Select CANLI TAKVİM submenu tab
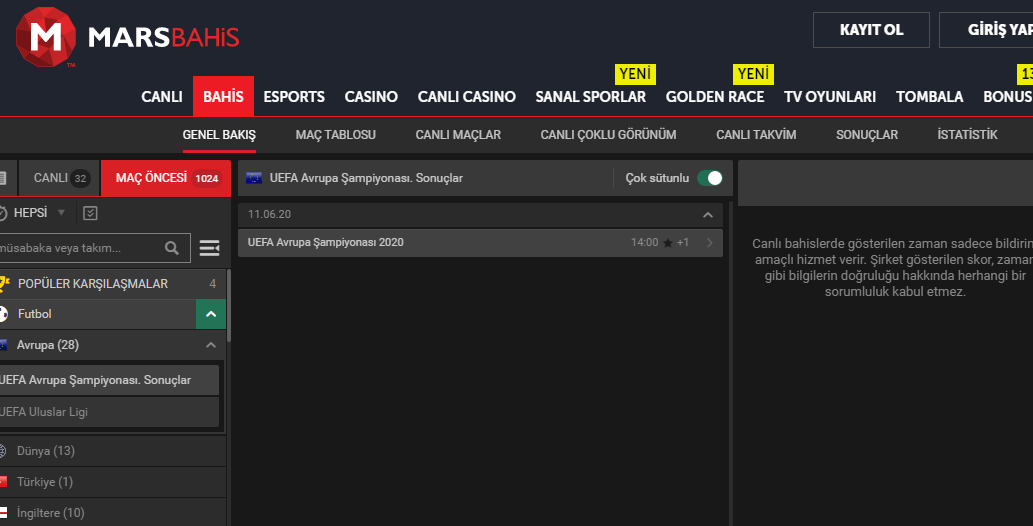Screen dimensions: 1033x526 tap(756, 135)
